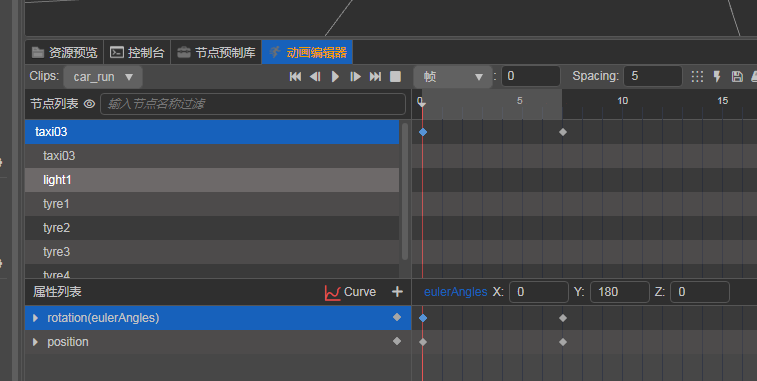This screenshot has width=757, height=381.
Task: Select rotation keyframe at frame 0
Action: pyautogui.click(x=423, y=318)
